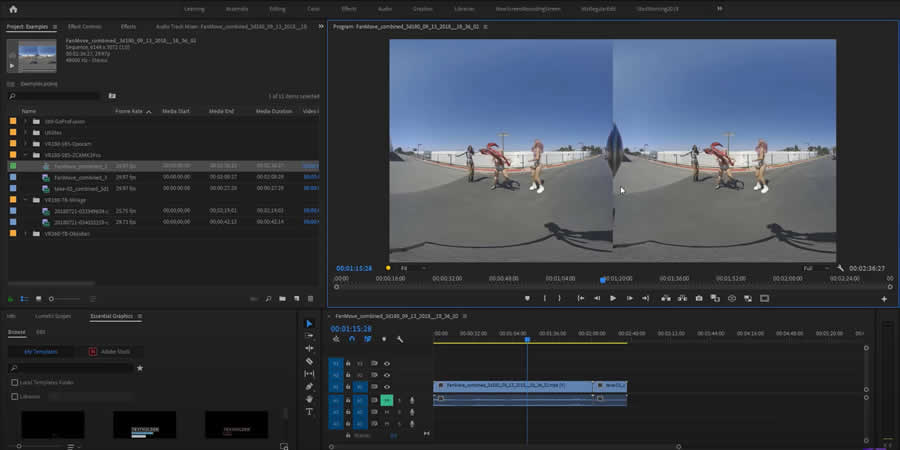Enable Local Templates Folder checkbox
Viewport: 900px width, 450px height.
pyautogui.click(x=14, y=382)
